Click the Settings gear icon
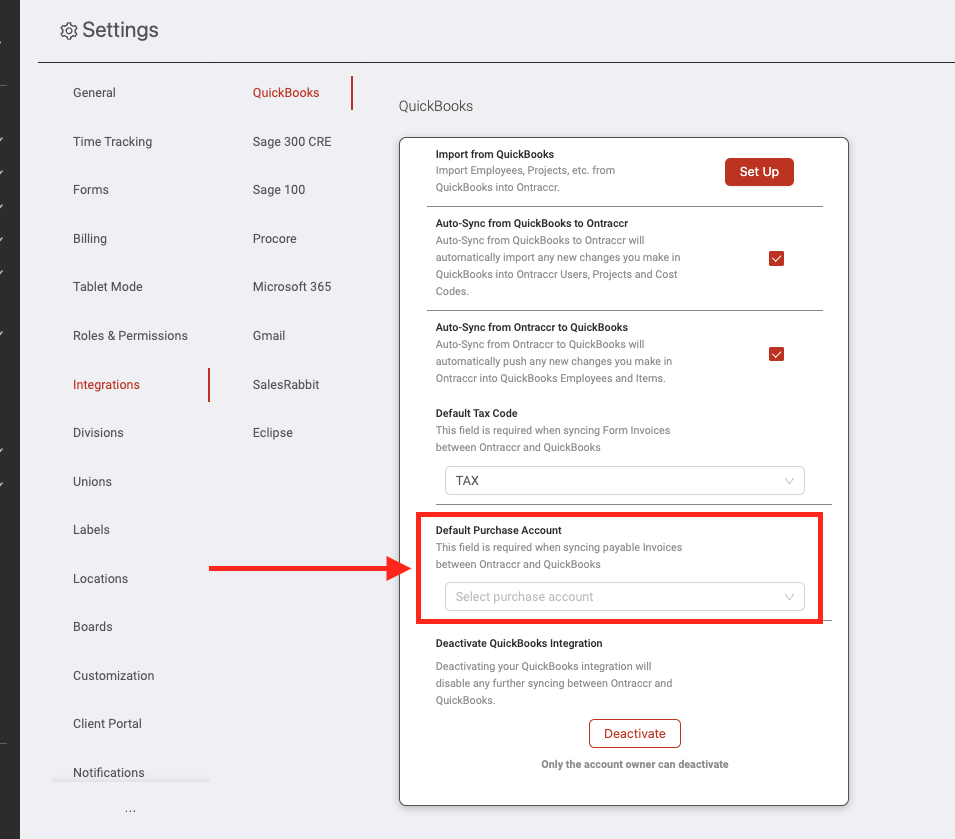The width and height of the screenshot is (955, 839). tap(68, 31)
